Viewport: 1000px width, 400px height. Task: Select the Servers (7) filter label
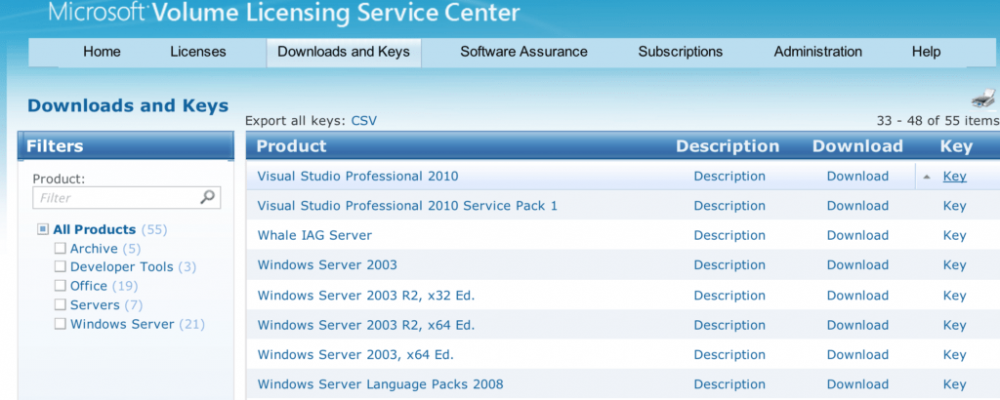point(107,304)
